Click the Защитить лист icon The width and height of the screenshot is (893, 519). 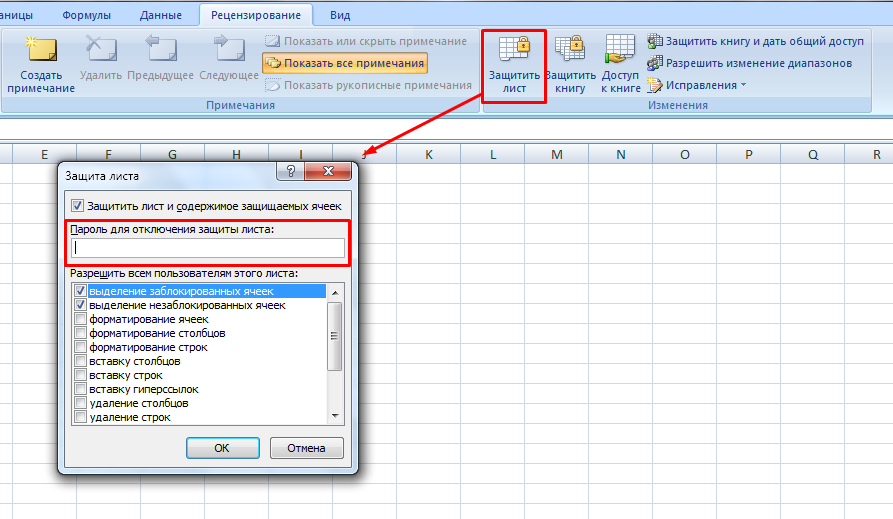514,50
